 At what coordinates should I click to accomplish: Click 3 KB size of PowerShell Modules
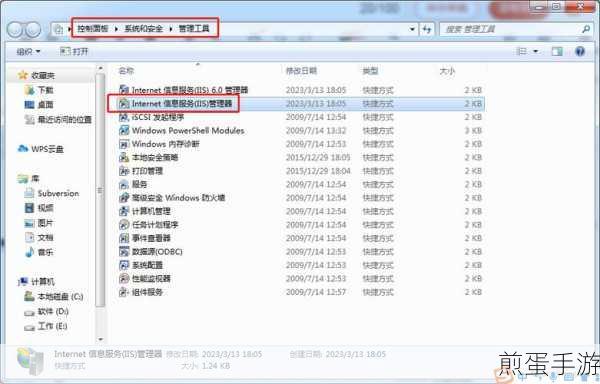tap(473, 130)
